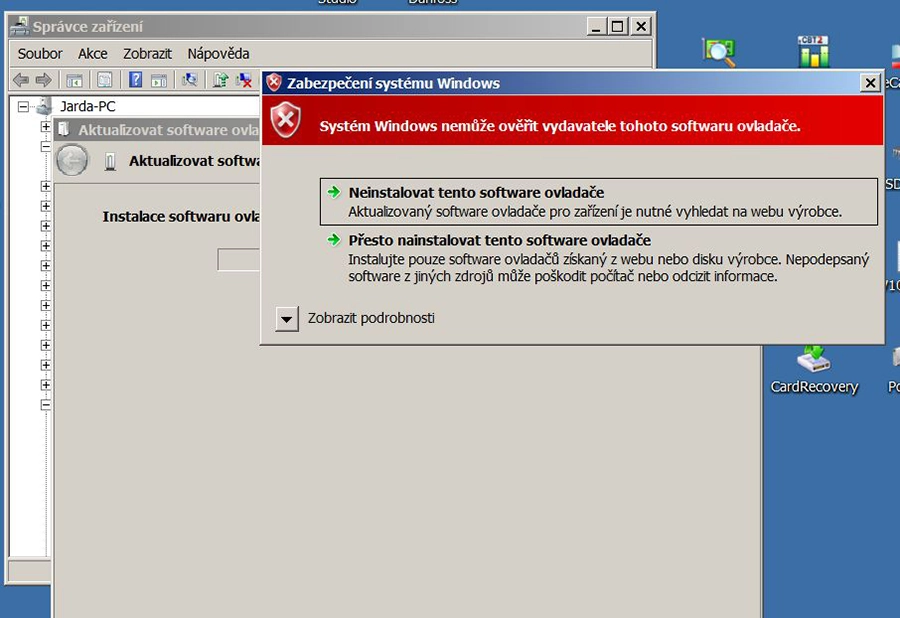Click the Zobrazit podrobnosti label text
Image resolution: width=900 pixels, height=618 pixels.
pos(371,318)
